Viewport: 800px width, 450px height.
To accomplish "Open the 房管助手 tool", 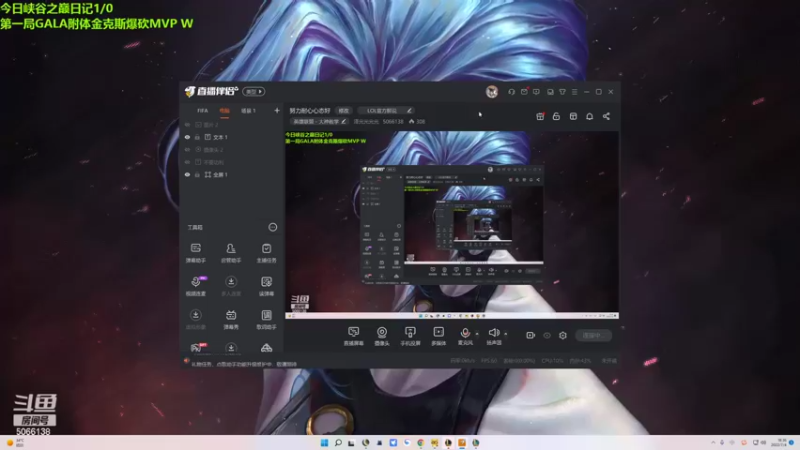I will [x=231, y=253].
